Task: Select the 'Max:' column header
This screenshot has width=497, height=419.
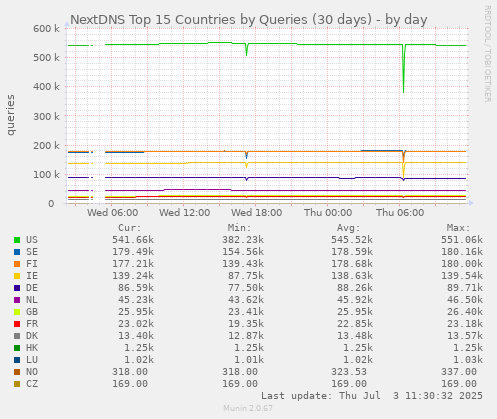Action: [x=458, y=228]
